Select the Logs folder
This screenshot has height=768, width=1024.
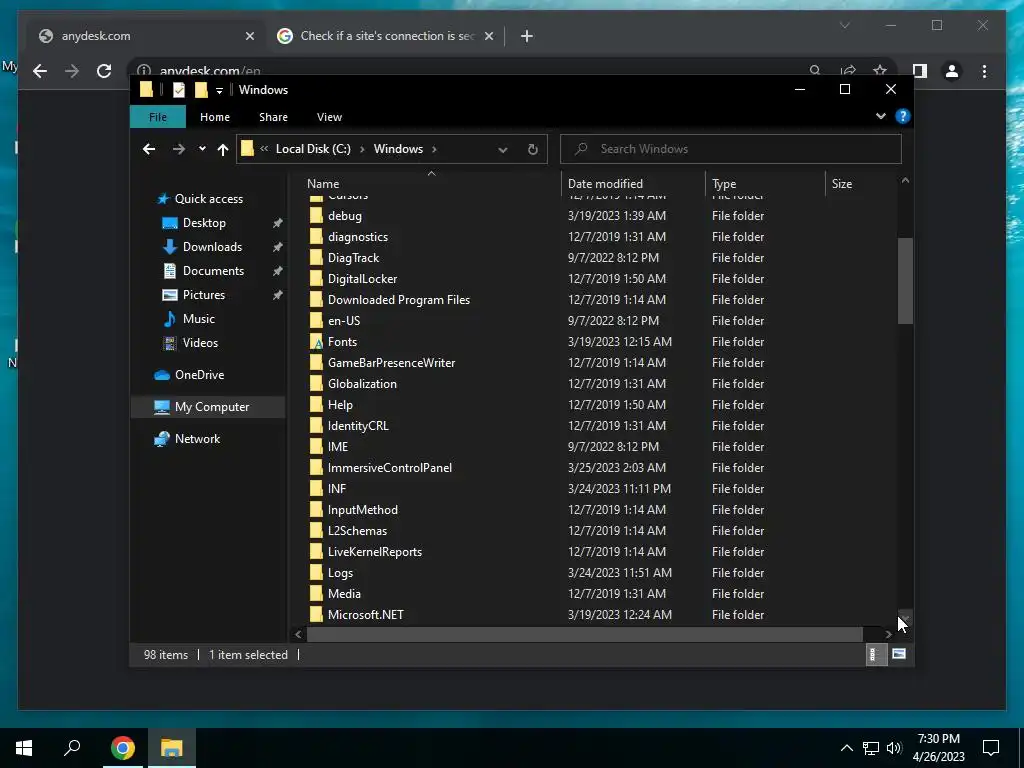click(x=340, y=573)
